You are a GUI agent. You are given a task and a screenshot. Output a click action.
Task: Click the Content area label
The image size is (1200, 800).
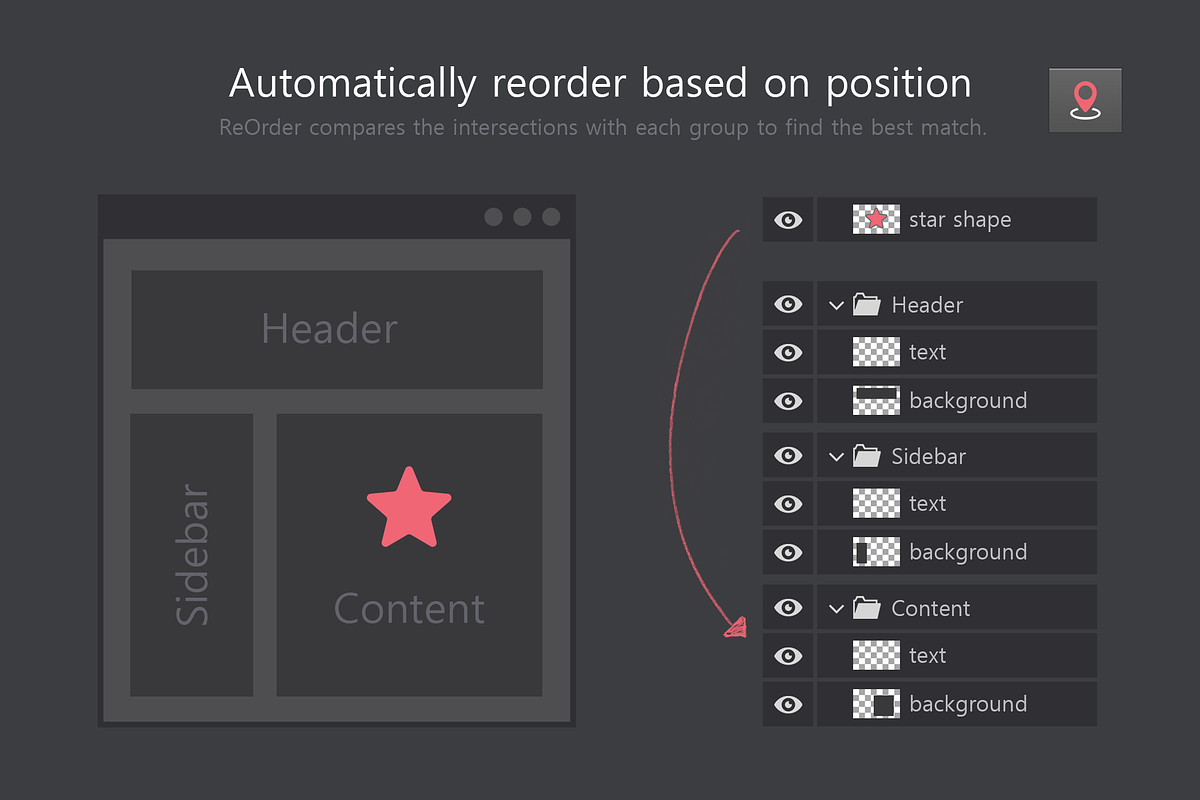tap(408, 608)
